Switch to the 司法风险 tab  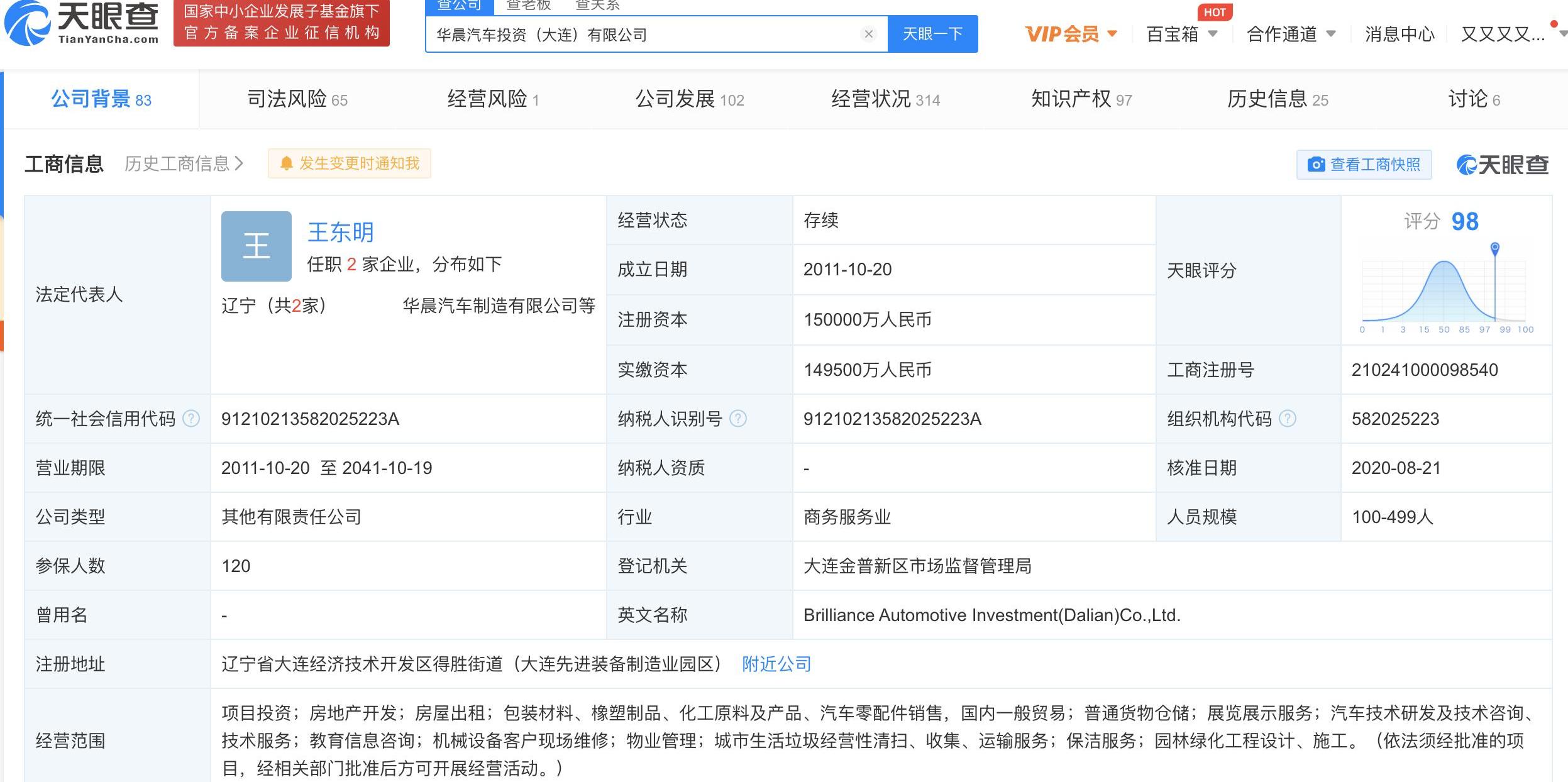[x=297, y=99]
